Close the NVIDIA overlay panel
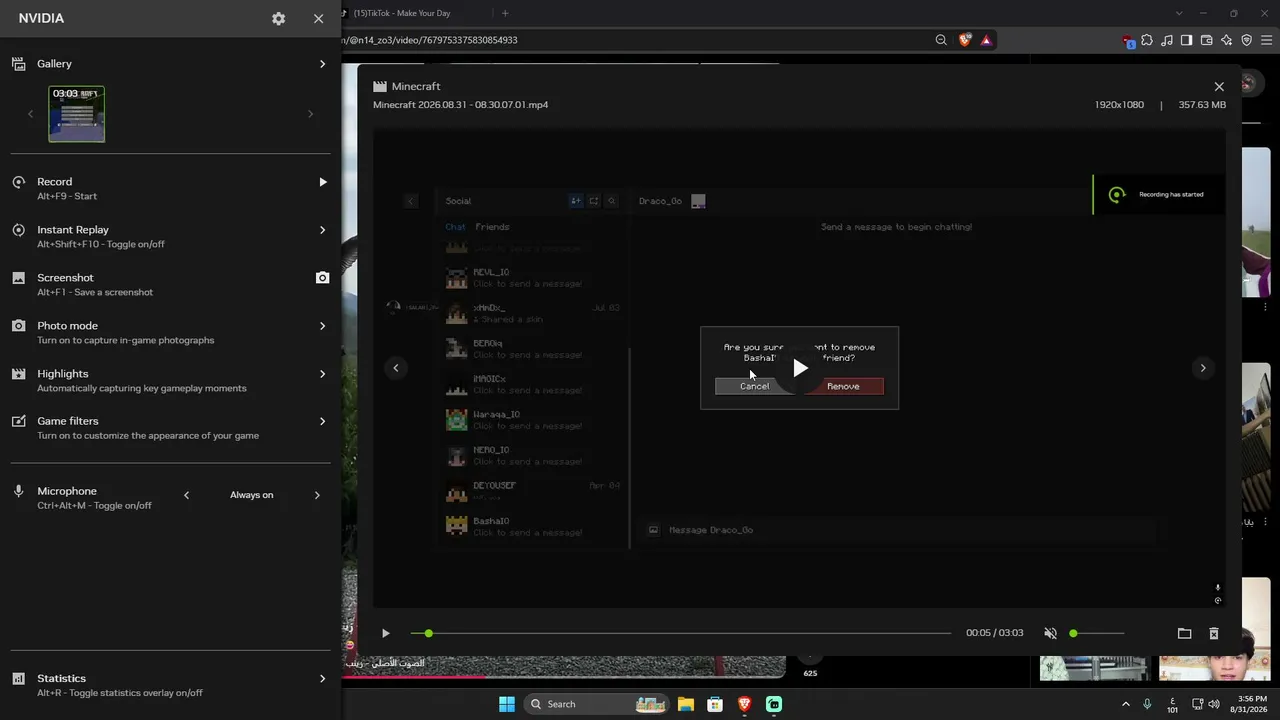The height and width of the screenshot is (720, 1280). click(x=318, y=19)
